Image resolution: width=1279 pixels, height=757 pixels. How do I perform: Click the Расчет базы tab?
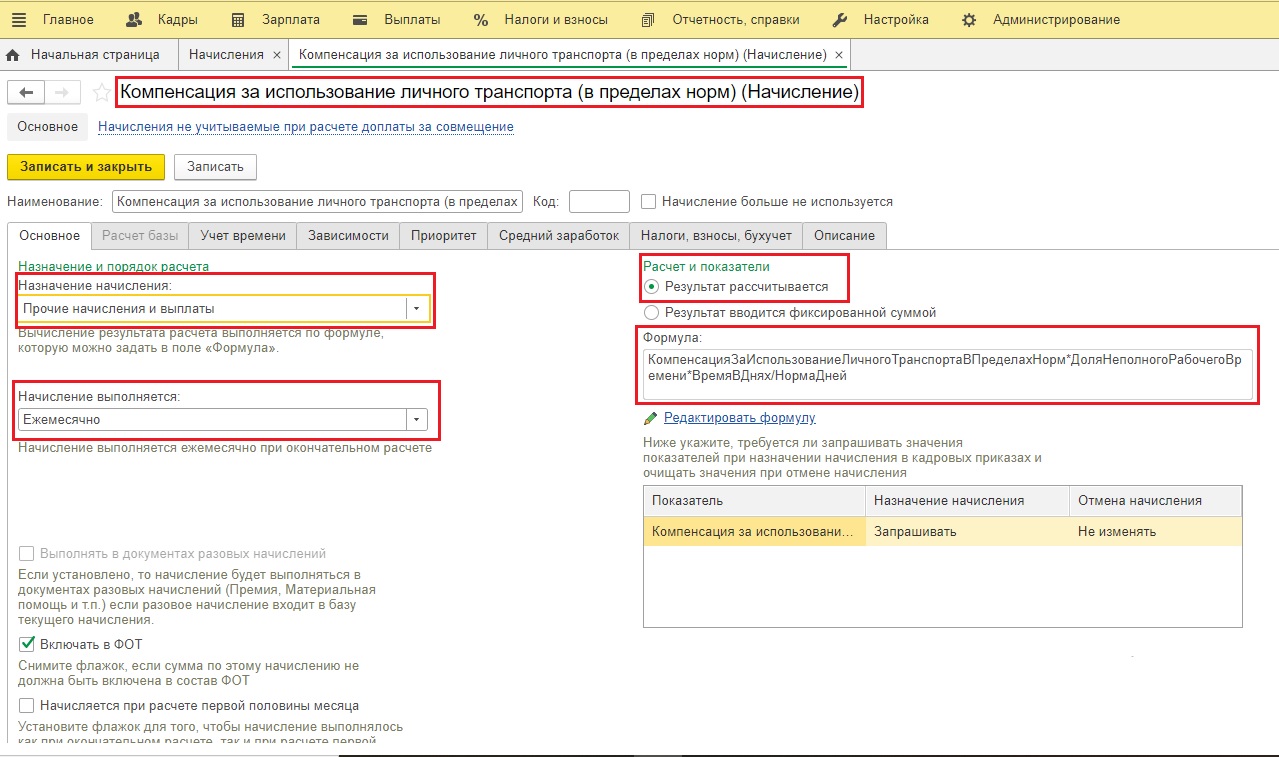(140, 236)
